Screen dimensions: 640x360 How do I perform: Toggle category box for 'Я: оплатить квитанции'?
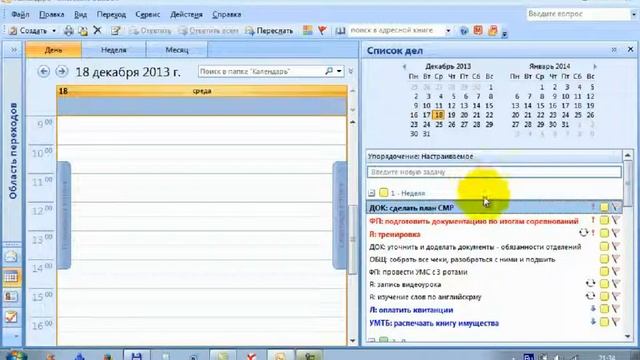pos(604,309)
